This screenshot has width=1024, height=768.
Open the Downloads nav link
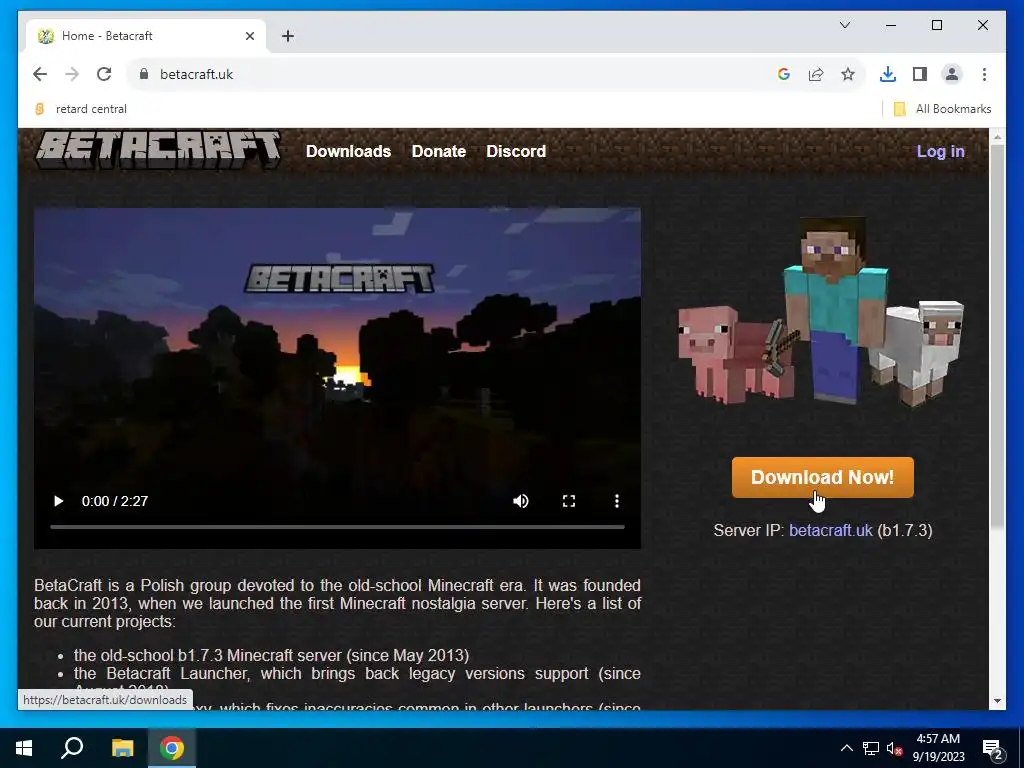click(348, 152)
